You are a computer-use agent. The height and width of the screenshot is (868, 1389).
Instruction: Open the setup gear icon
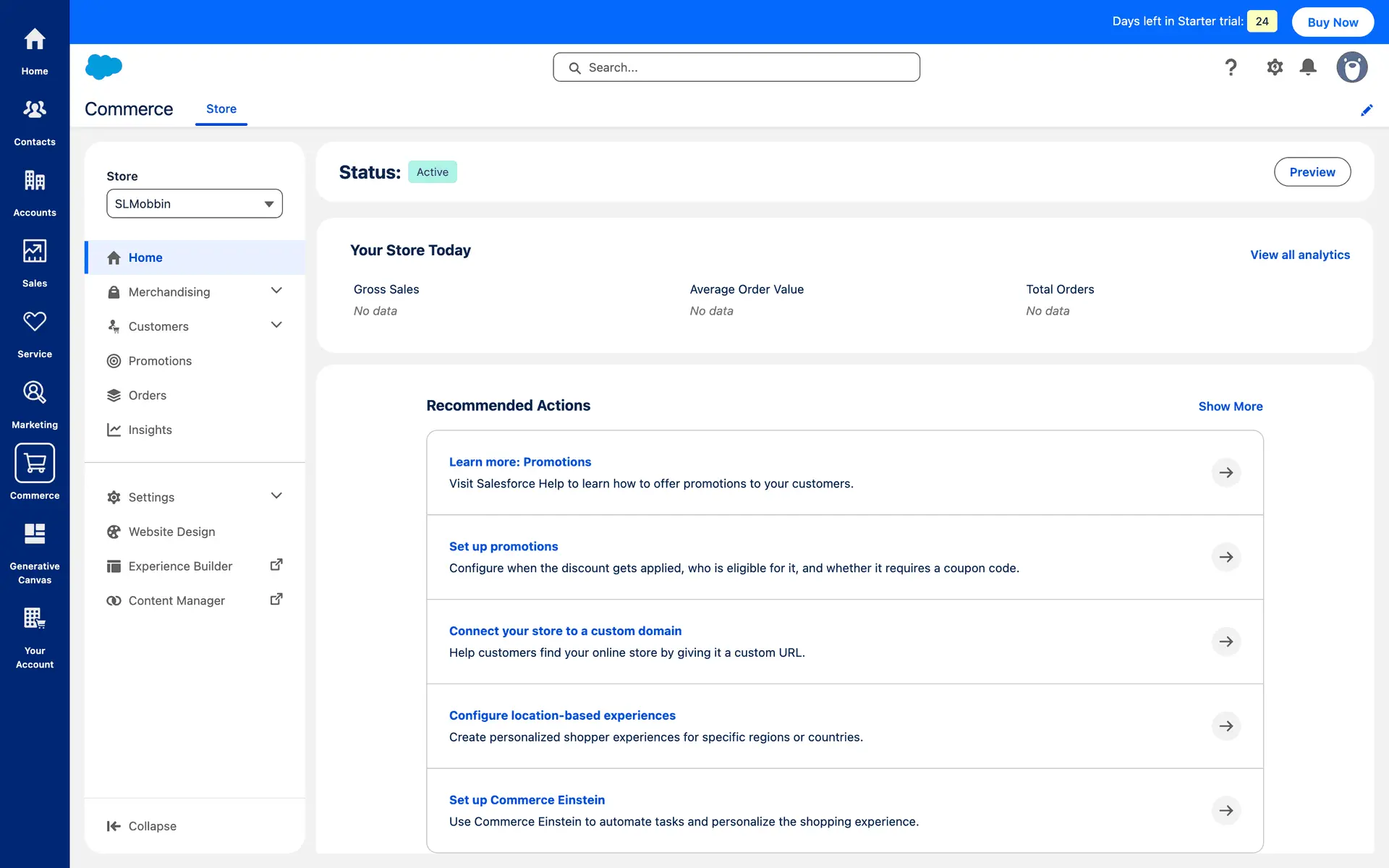coord(1274,67)
